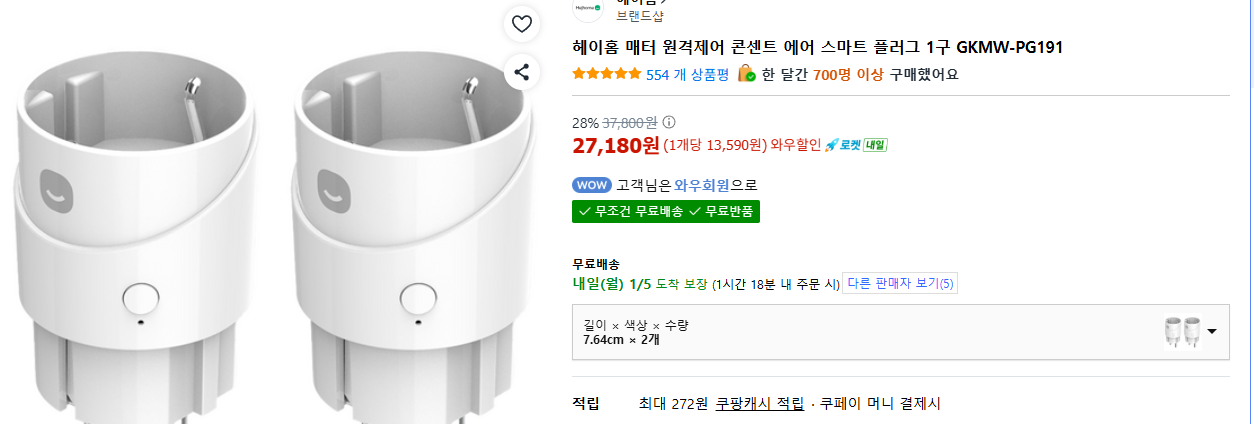The width and height of the screenshot is (1254, 424).
Task: Add product to wishlist with heart icon
Action: (x=521, y=24)
